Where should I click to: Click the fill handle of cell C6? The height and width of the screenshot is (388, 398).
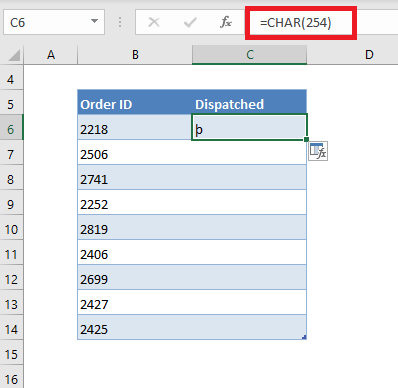pyautogui.click(x=306, y=139)
